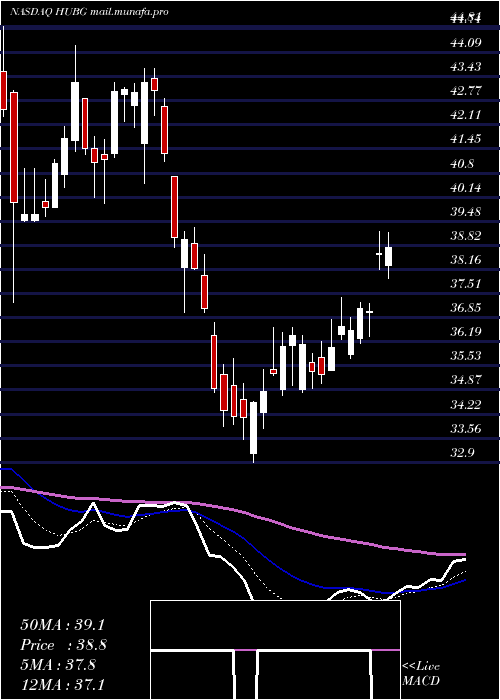Click the 35.53 price axis label

point(467,356)
